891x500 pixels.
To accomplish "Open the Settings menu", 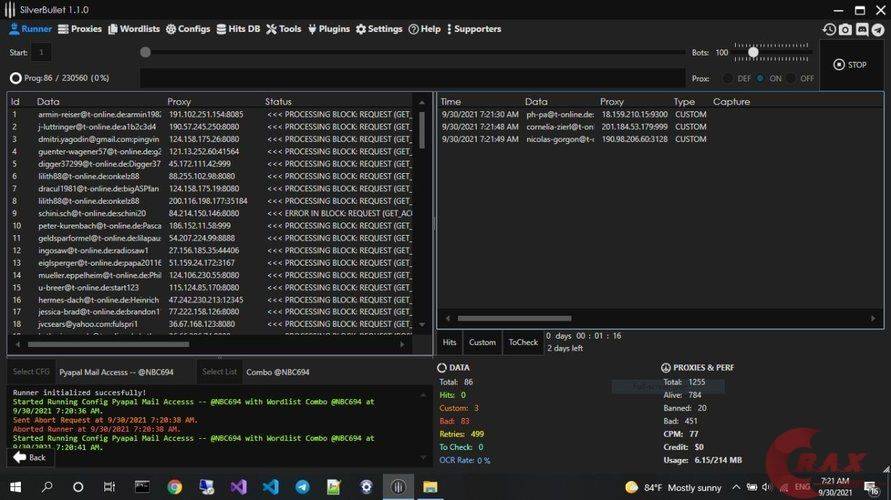I will 379,29.
